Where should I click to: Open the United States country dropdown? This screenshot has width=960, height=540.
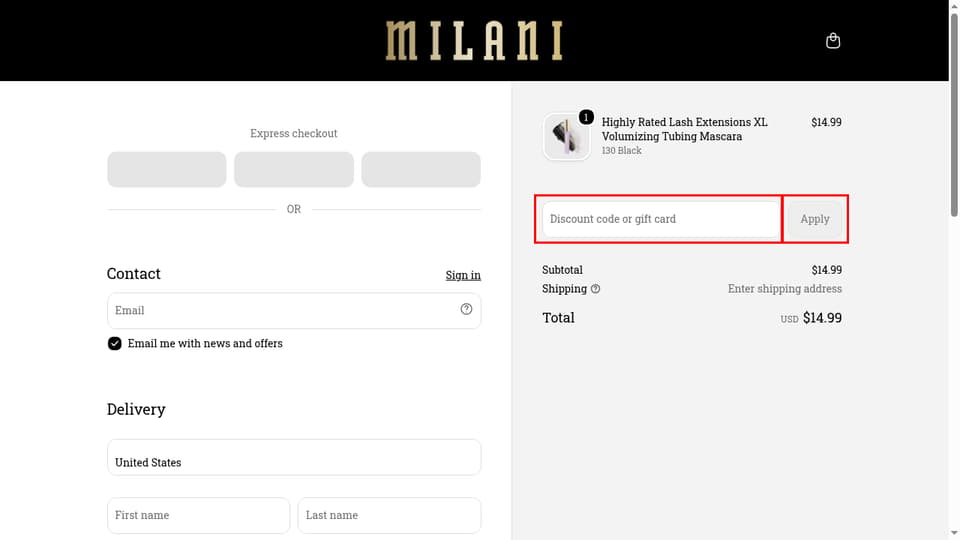click(x=294, y=457)
